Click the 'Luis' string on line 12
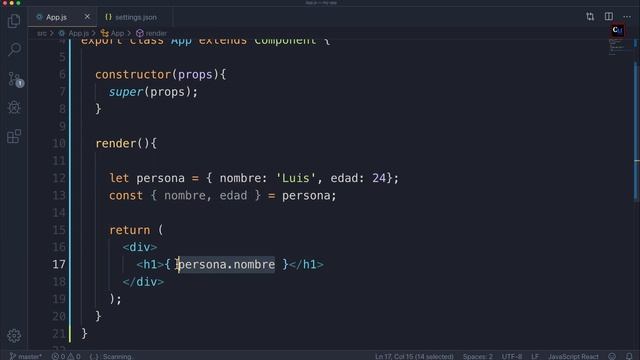 tap(296, 178)
